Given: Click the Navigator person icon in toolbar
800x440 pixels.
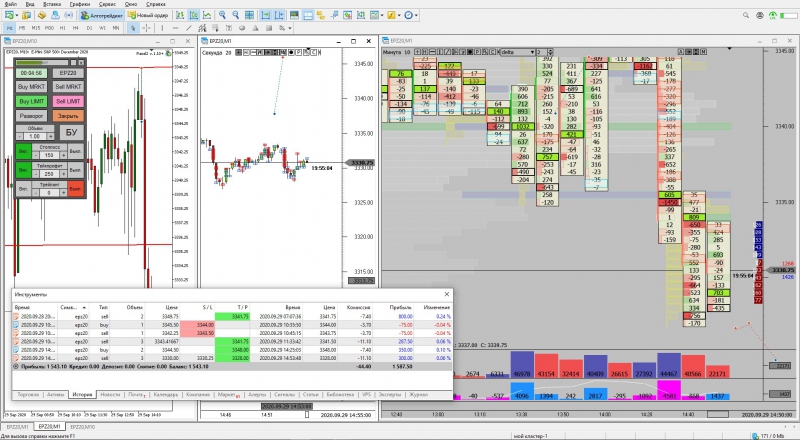Looking at the screenshot, I should click(x=55, y=15).
